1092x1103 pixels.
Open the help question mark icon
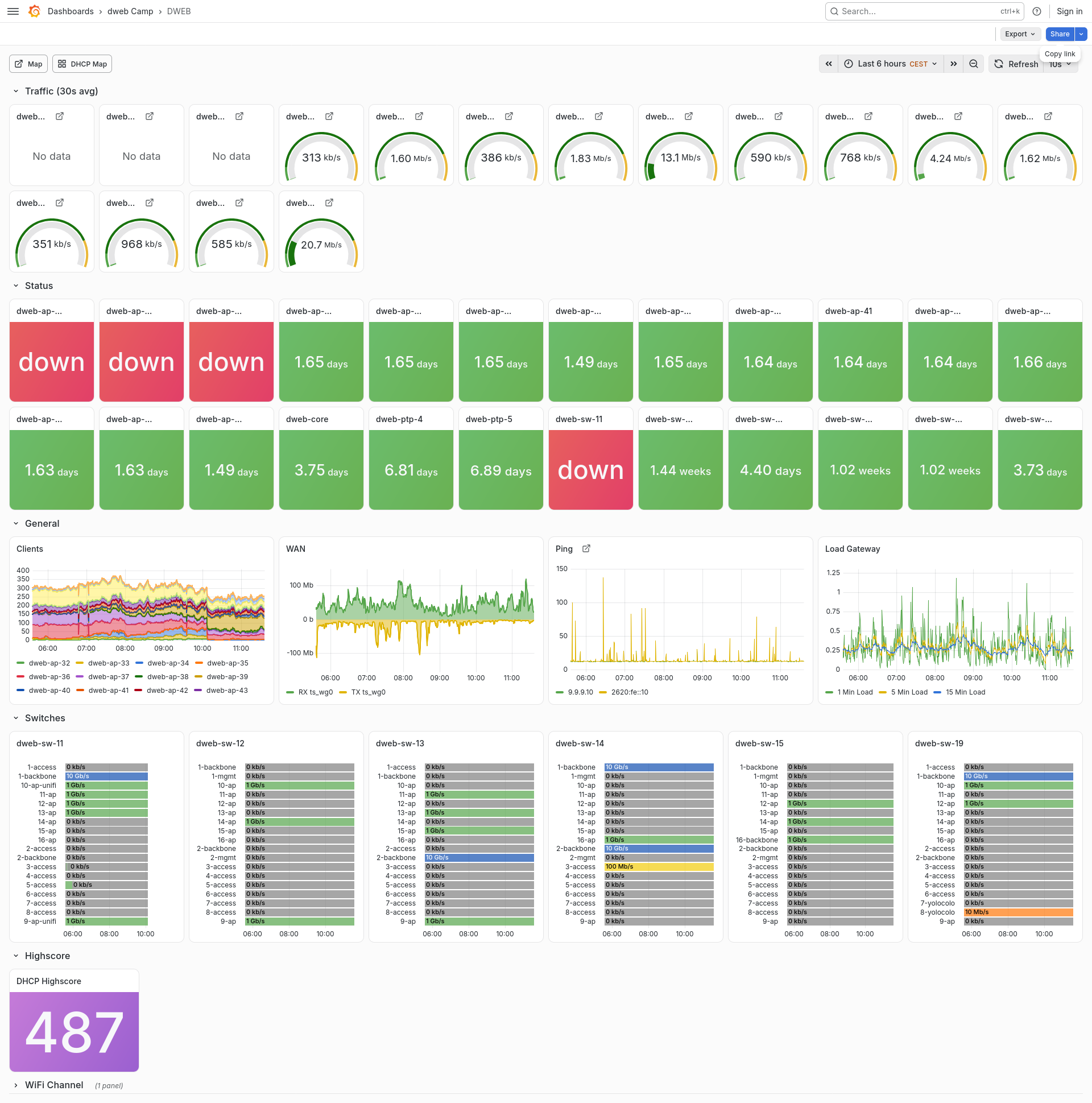[1037, 11]
